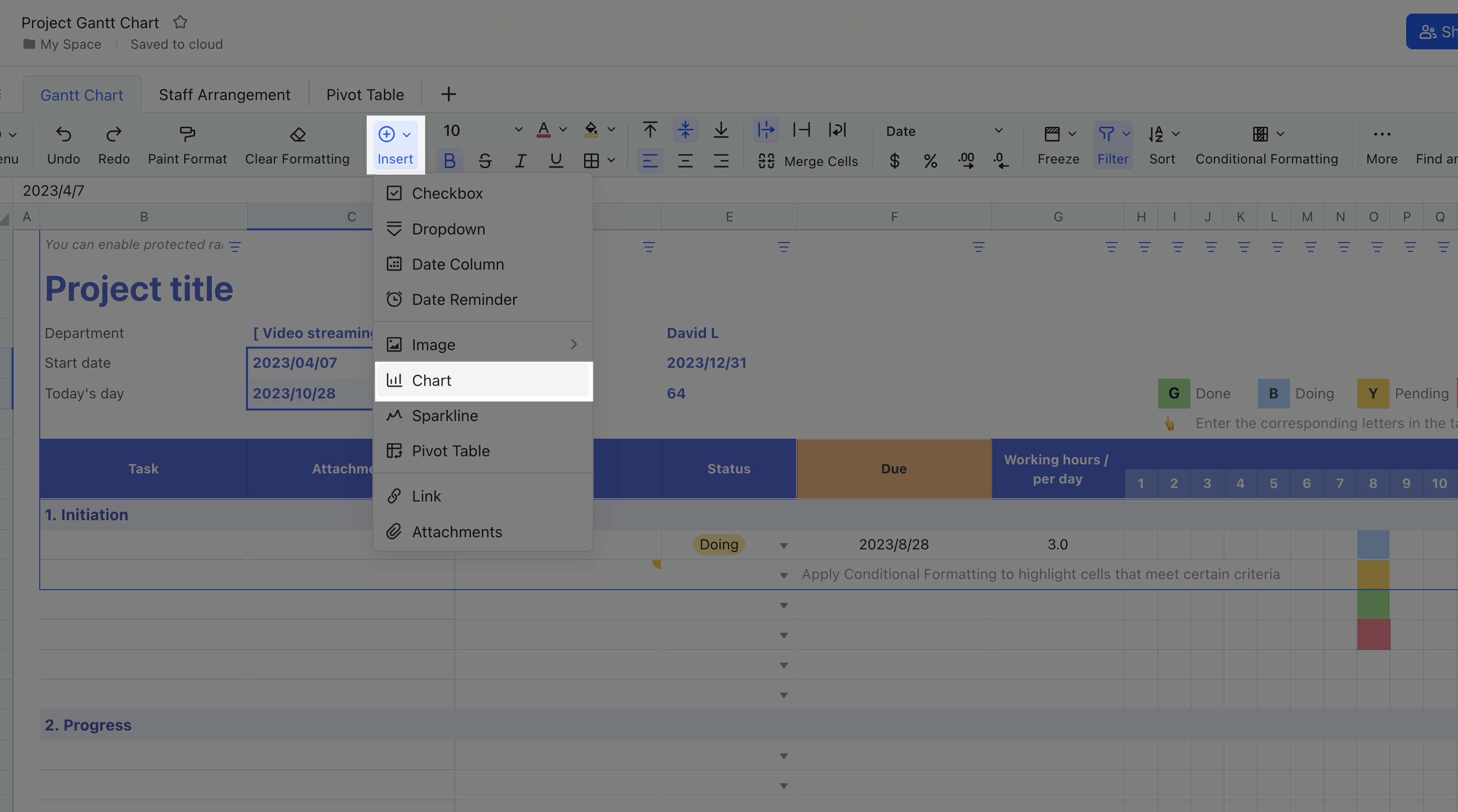
Task: Expand the Sort options arrow
Action: 1176,134
